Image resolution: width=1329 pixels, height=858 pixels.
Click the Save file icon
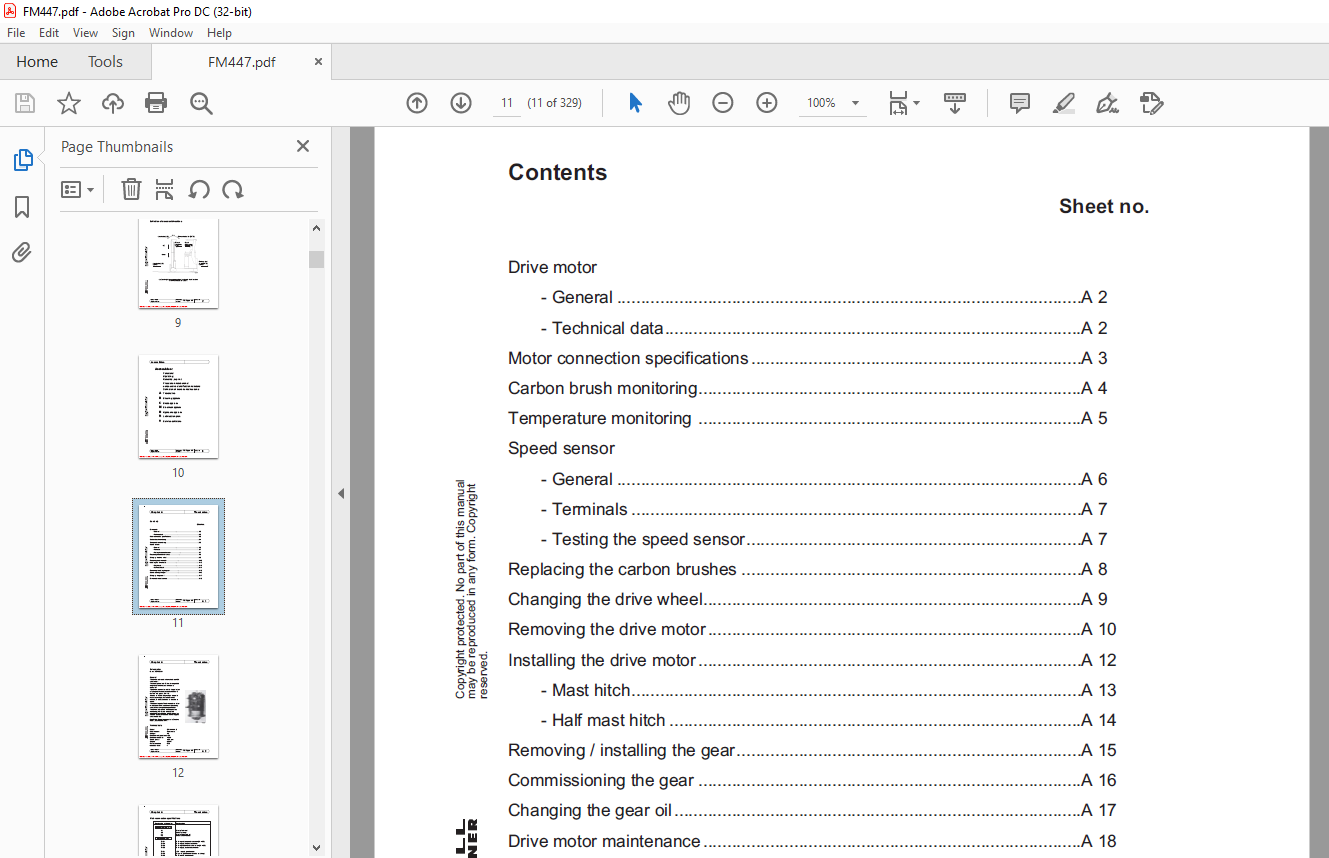(25, 103)
